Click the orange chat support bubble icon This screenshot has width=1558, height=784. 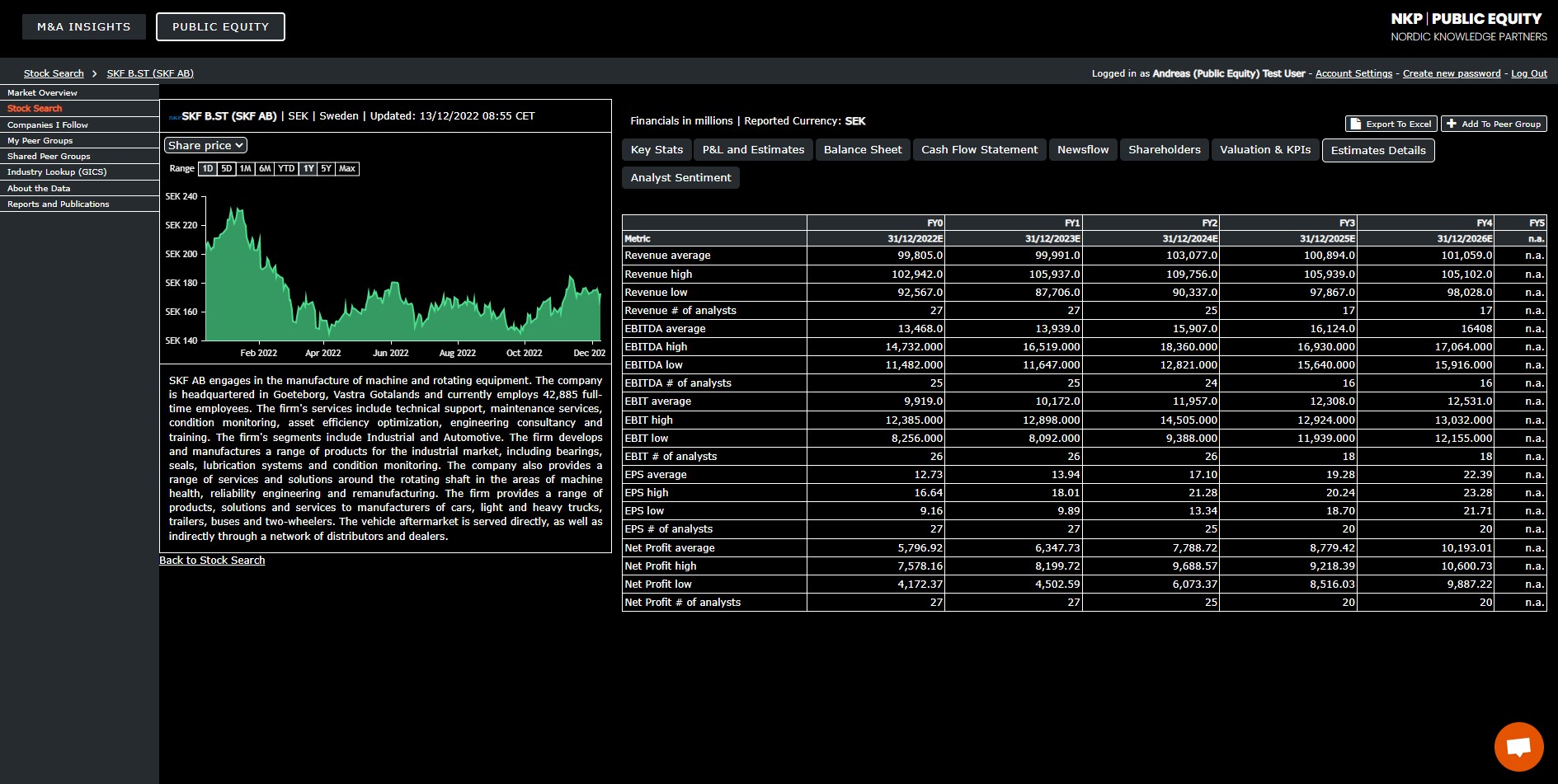(1518, 747)
